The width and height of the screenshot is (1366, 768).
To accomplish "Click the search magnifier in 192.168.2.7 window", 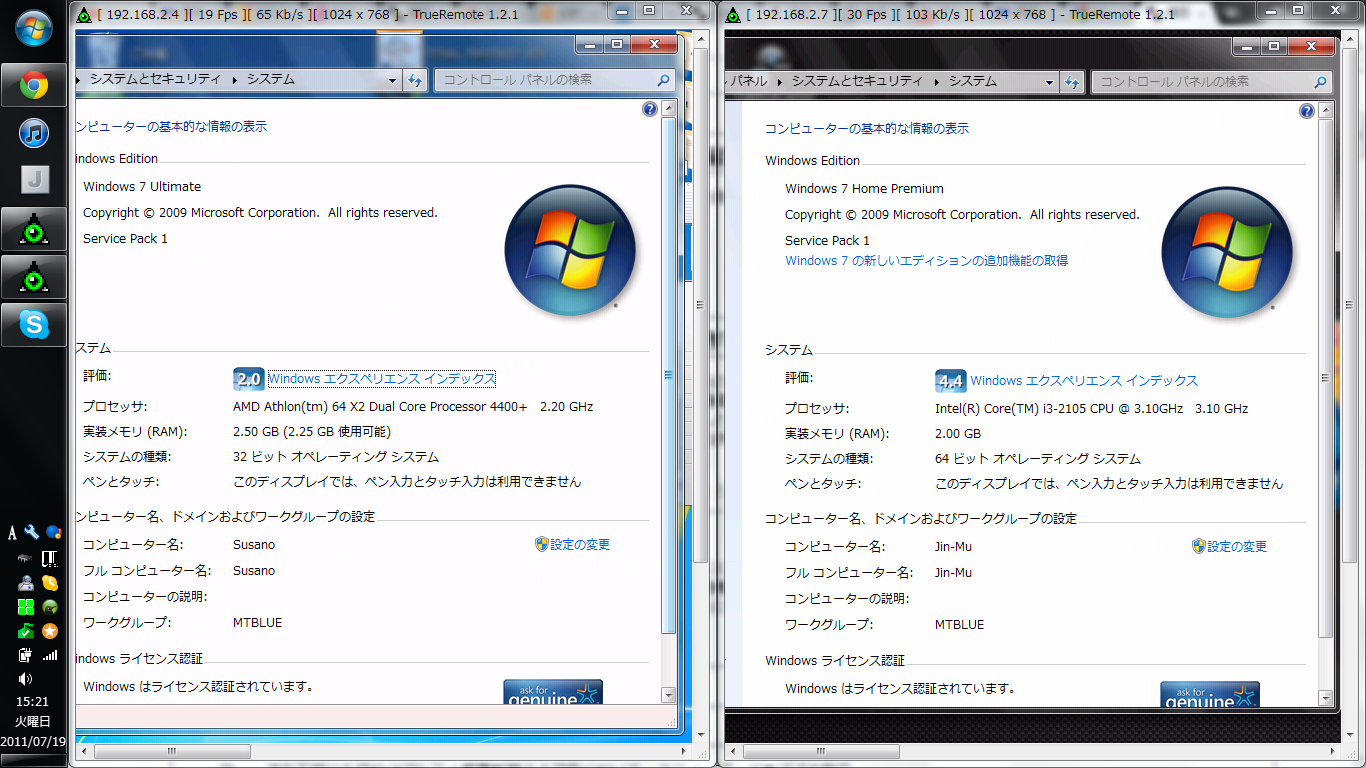I will 1321,82.
